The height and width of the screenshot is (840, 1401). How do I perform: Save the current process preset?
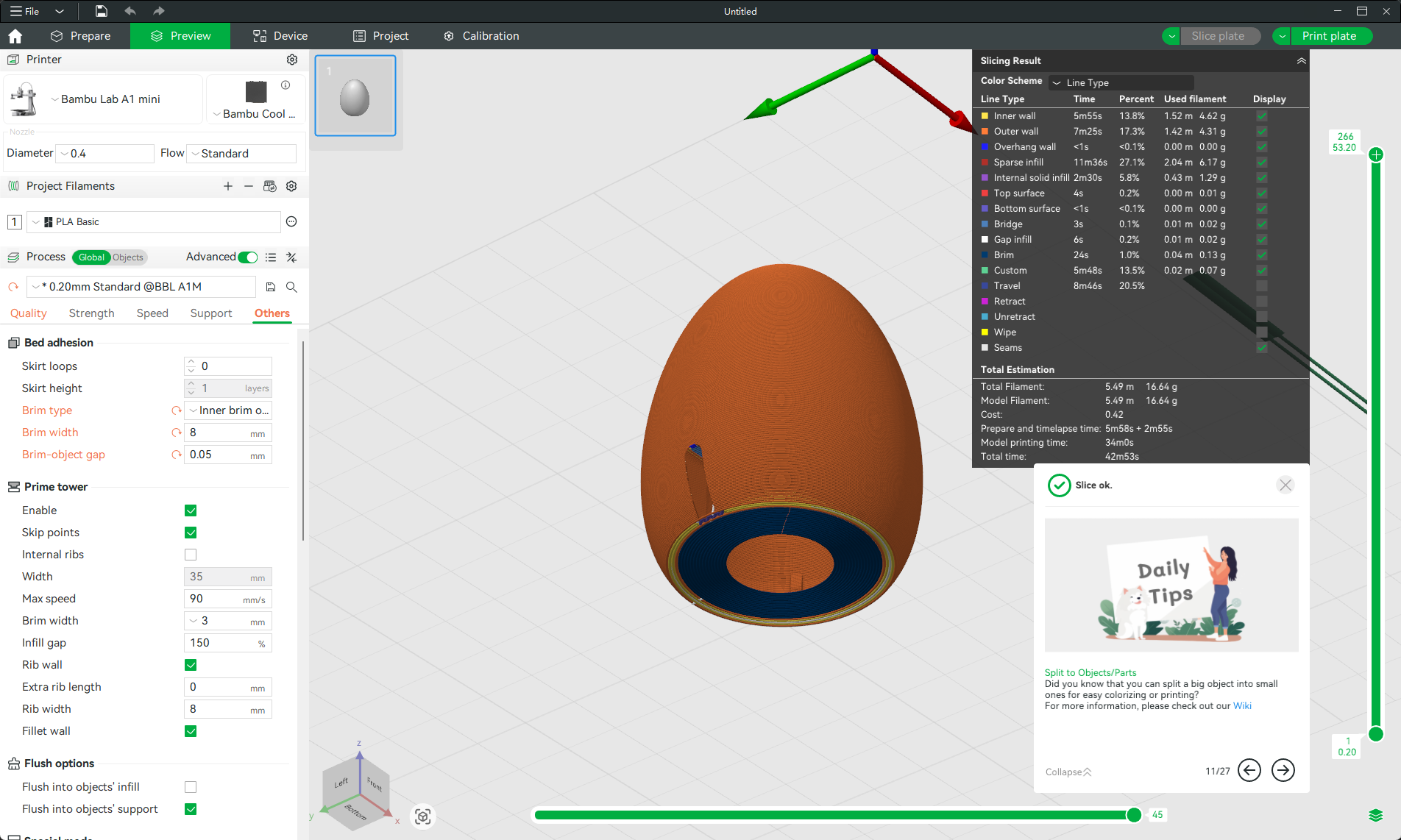click(271, 287)
